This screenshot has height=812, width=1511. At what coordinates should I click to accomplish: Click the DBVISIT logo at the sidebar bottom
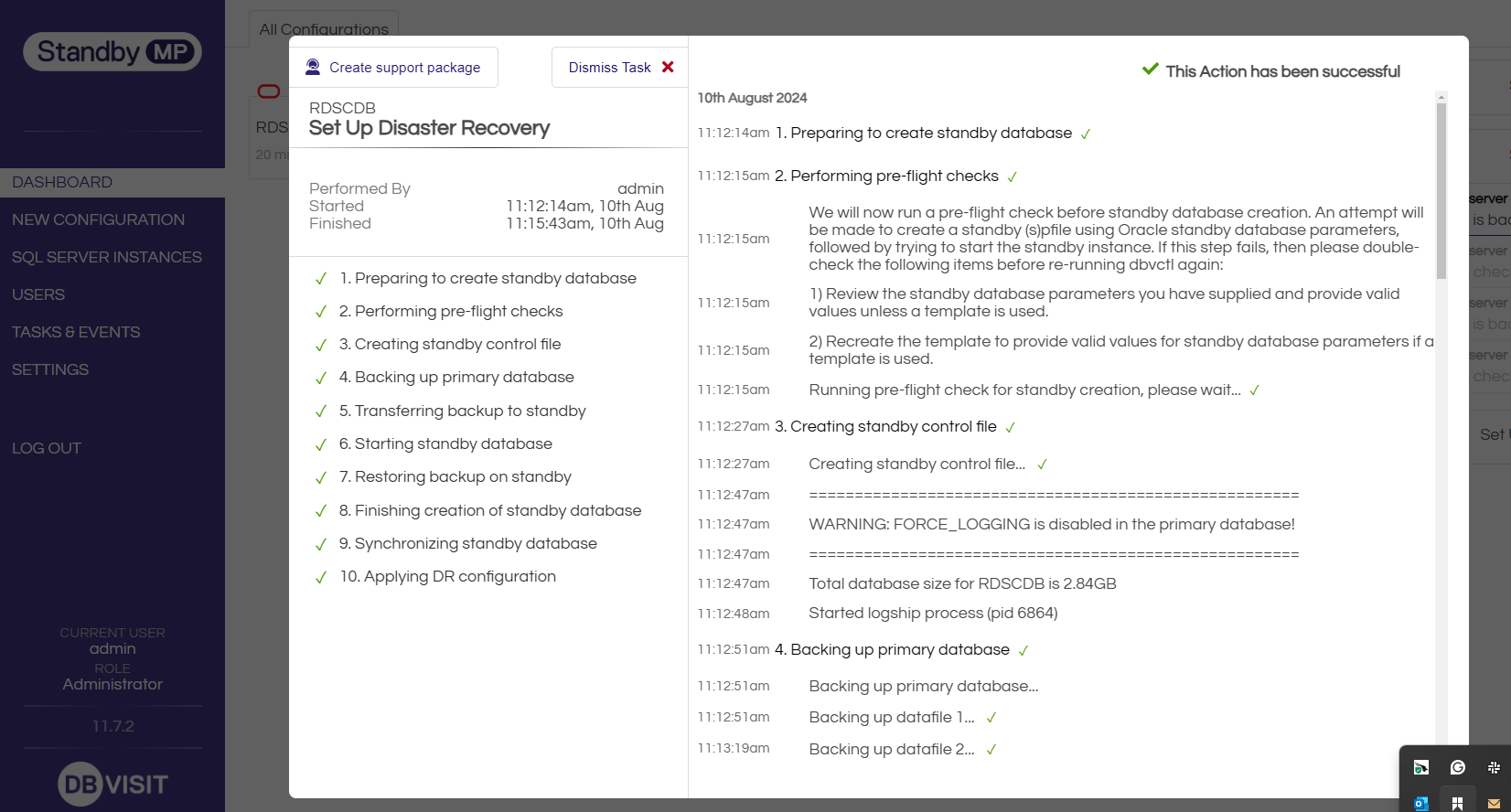[113, 784]
